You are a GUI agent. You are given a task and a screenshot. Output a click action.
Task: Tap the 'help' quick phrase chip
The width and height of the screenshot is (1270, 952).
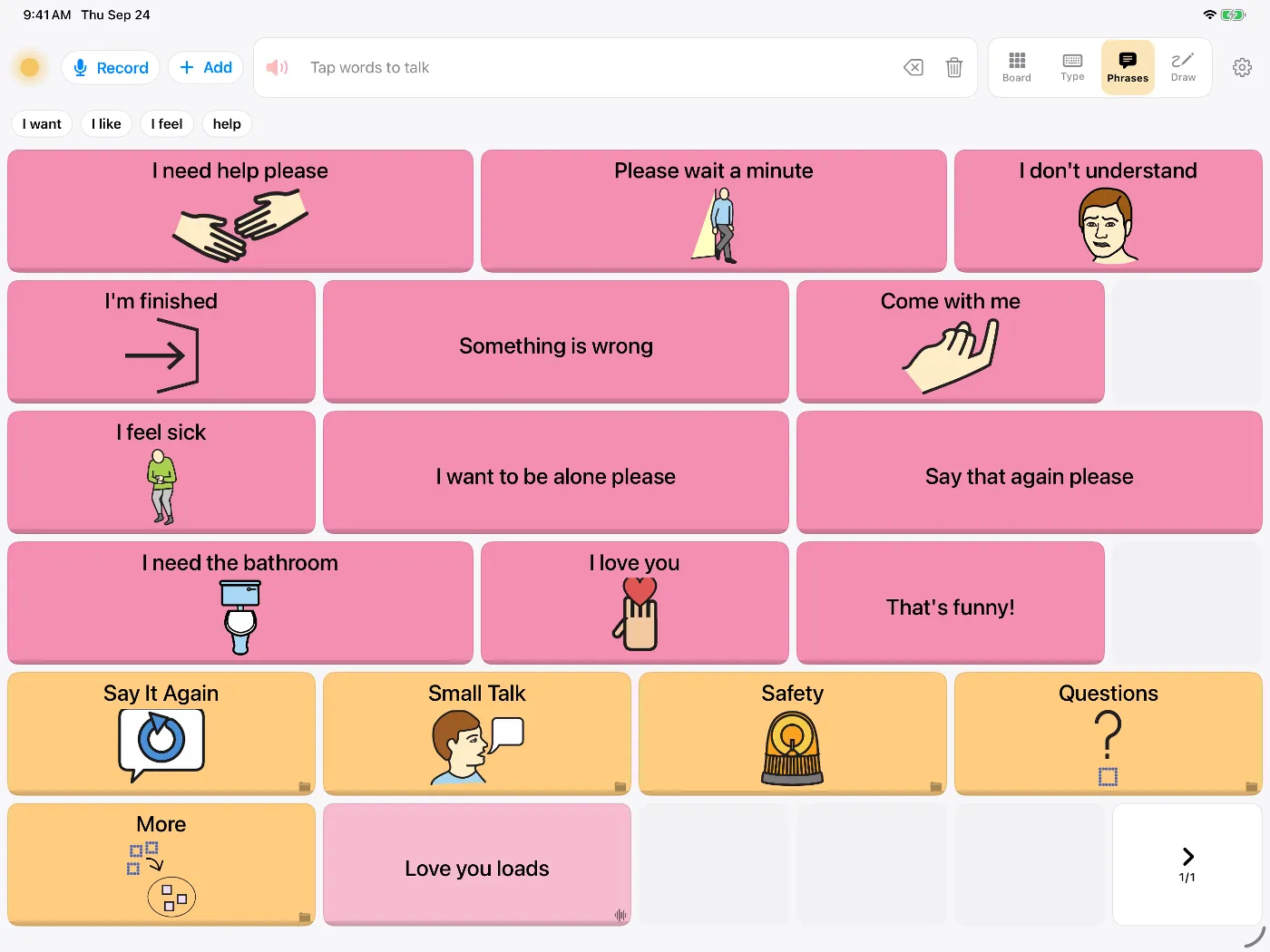[227, 123]
